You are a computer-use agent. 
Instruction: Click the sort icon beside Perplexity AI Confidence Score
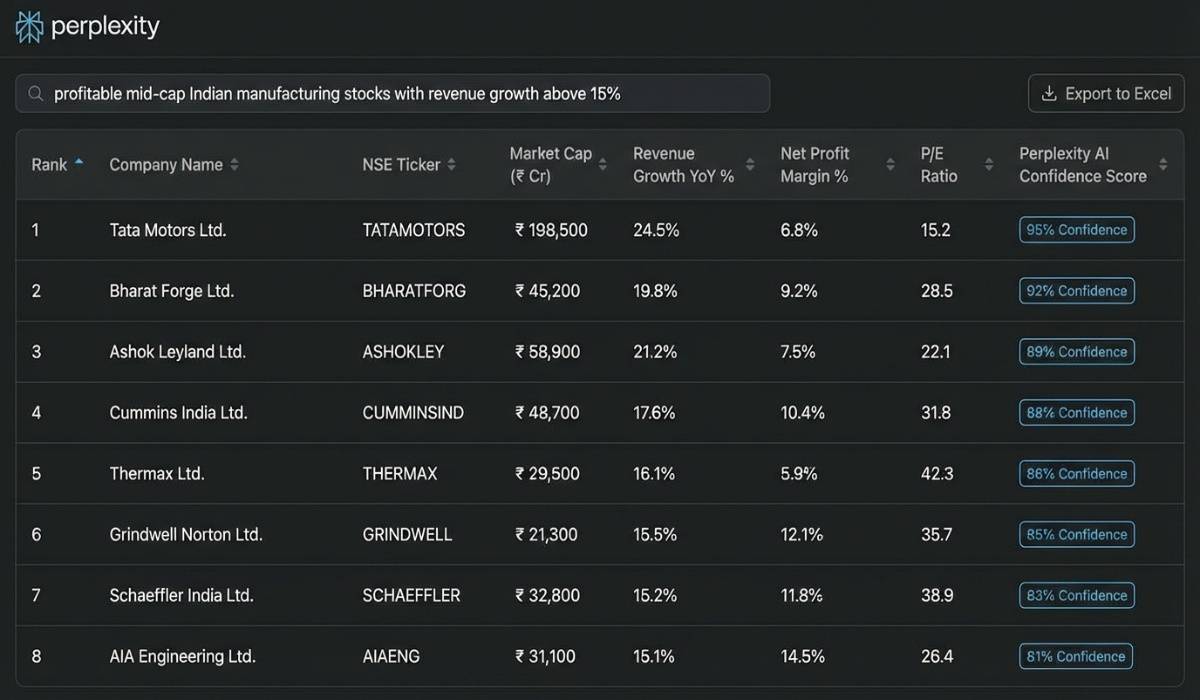pos(1163,164)
